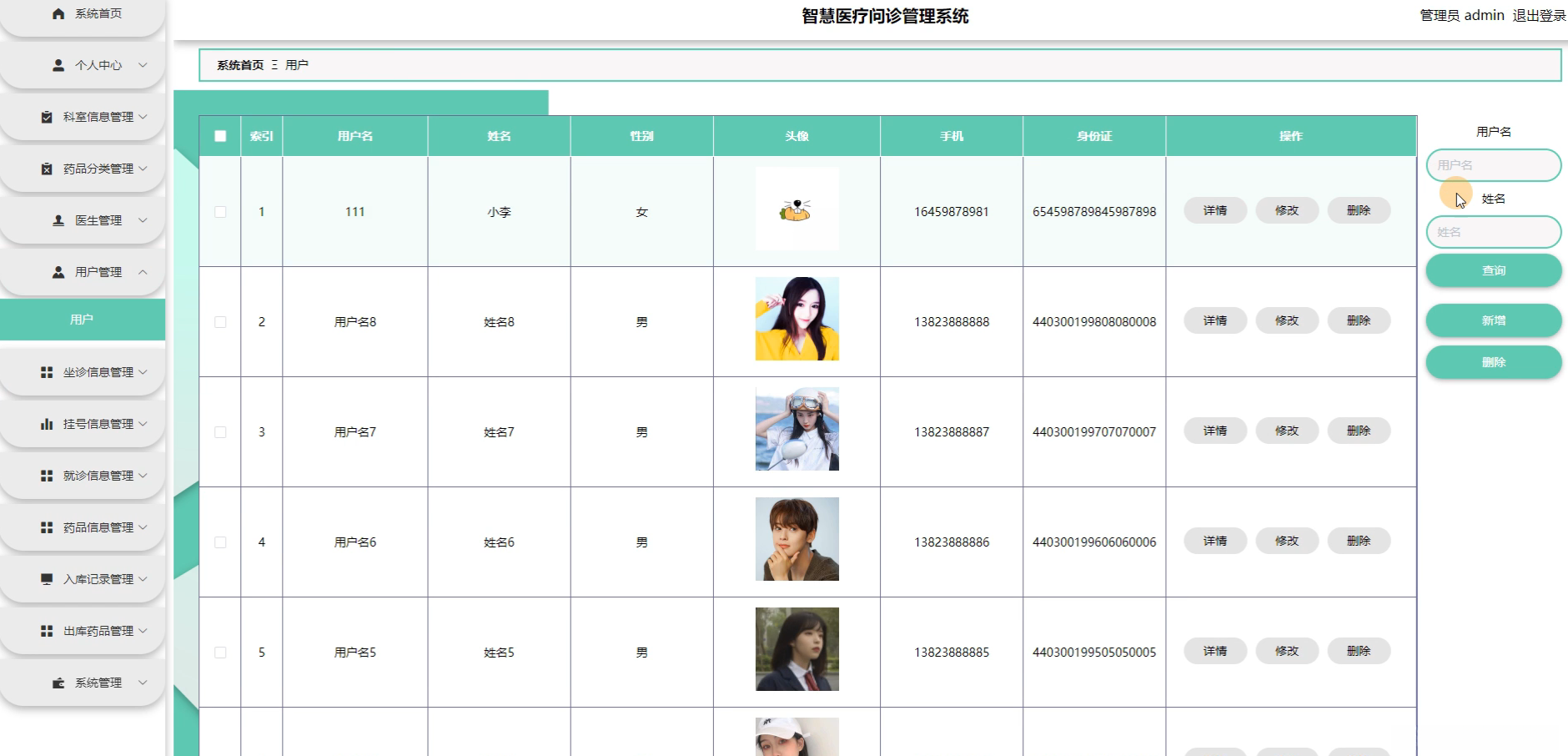Click the monitor icon beside 入库记录管理
Screen dimensions: 1568x756
[x=47, y=579]
